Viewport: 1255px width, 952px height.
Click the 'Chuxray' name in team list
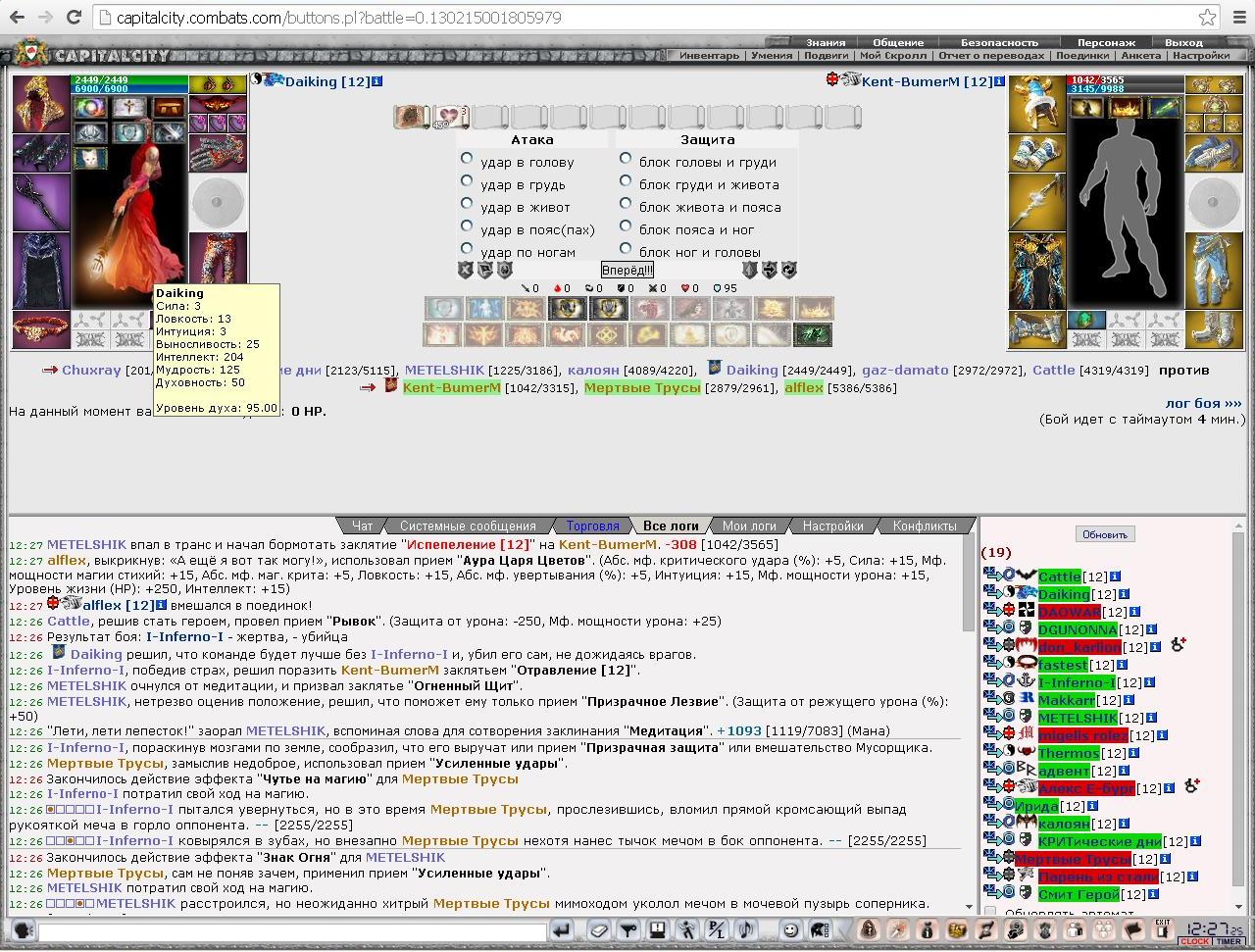(x=91, y=370)
